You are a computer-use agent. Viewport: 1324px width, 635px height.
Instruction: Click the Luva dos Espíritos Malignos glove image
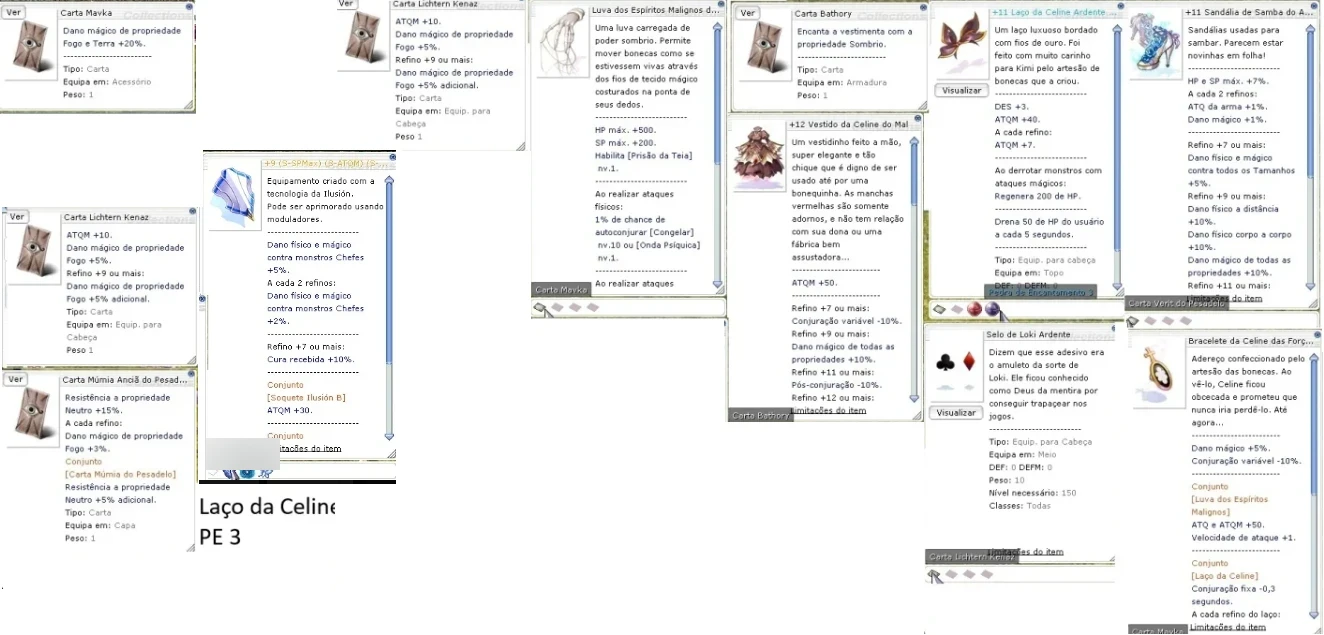562,45
